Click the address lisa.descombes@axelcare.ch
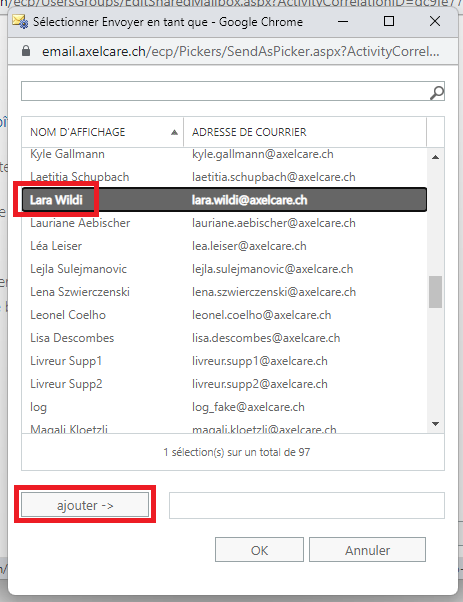The height and width of the screenshot is (602, 463). pos(266,338)
